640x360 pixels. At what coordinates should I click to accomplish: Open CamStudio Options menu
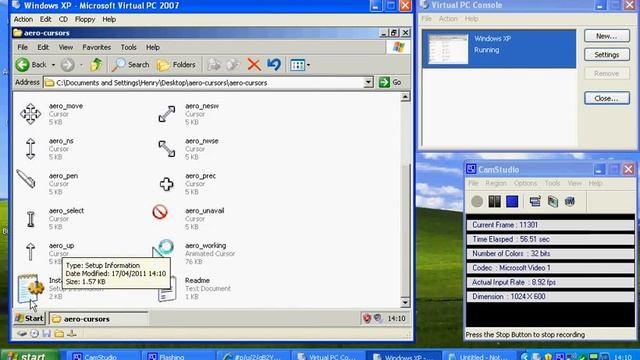pyautogui.click(x=525, y=183)
